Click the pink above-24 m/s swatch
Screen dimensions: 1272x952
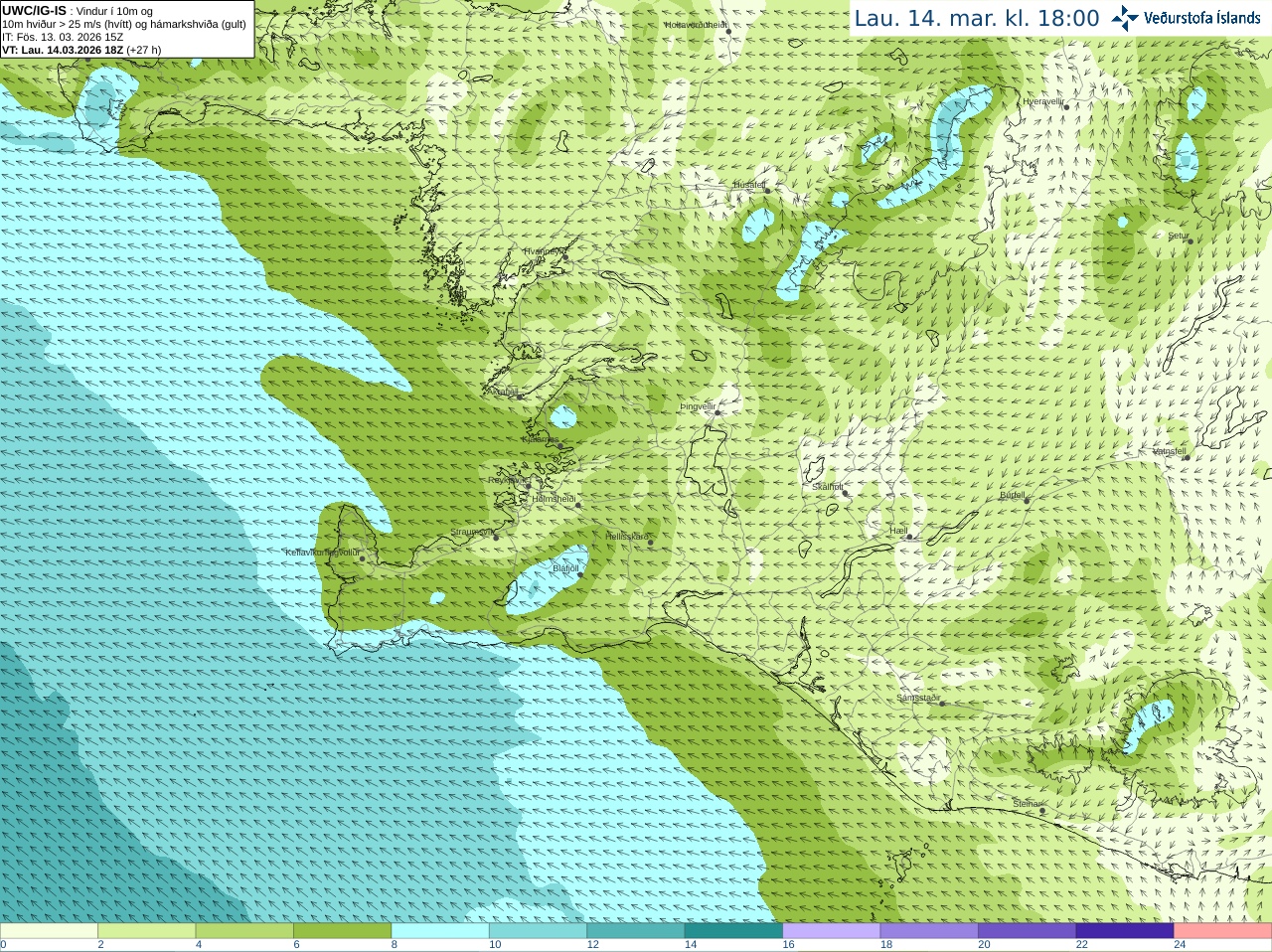(1223, 931)
